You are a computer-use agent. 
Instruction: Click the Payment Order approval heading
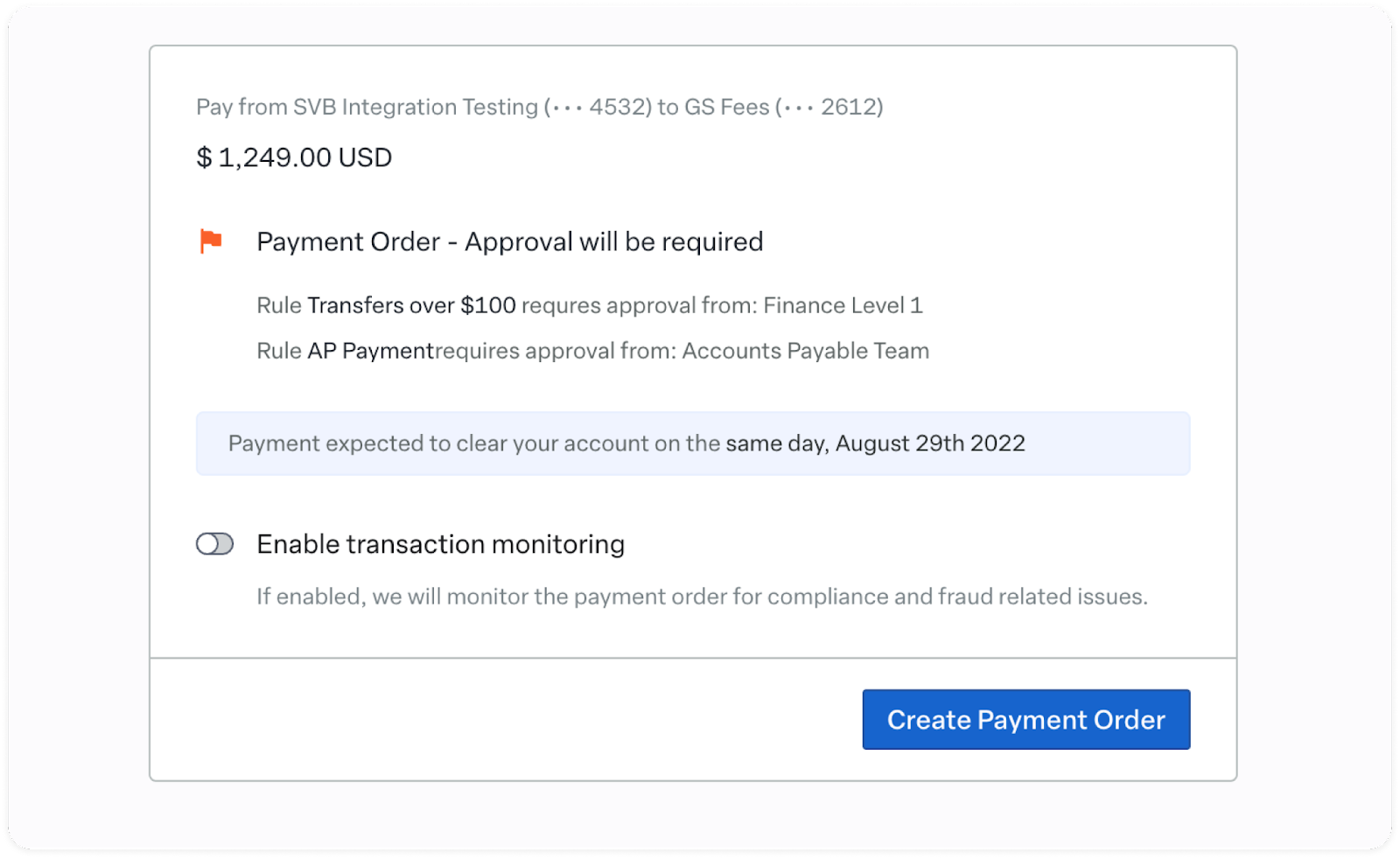(509, 241)
